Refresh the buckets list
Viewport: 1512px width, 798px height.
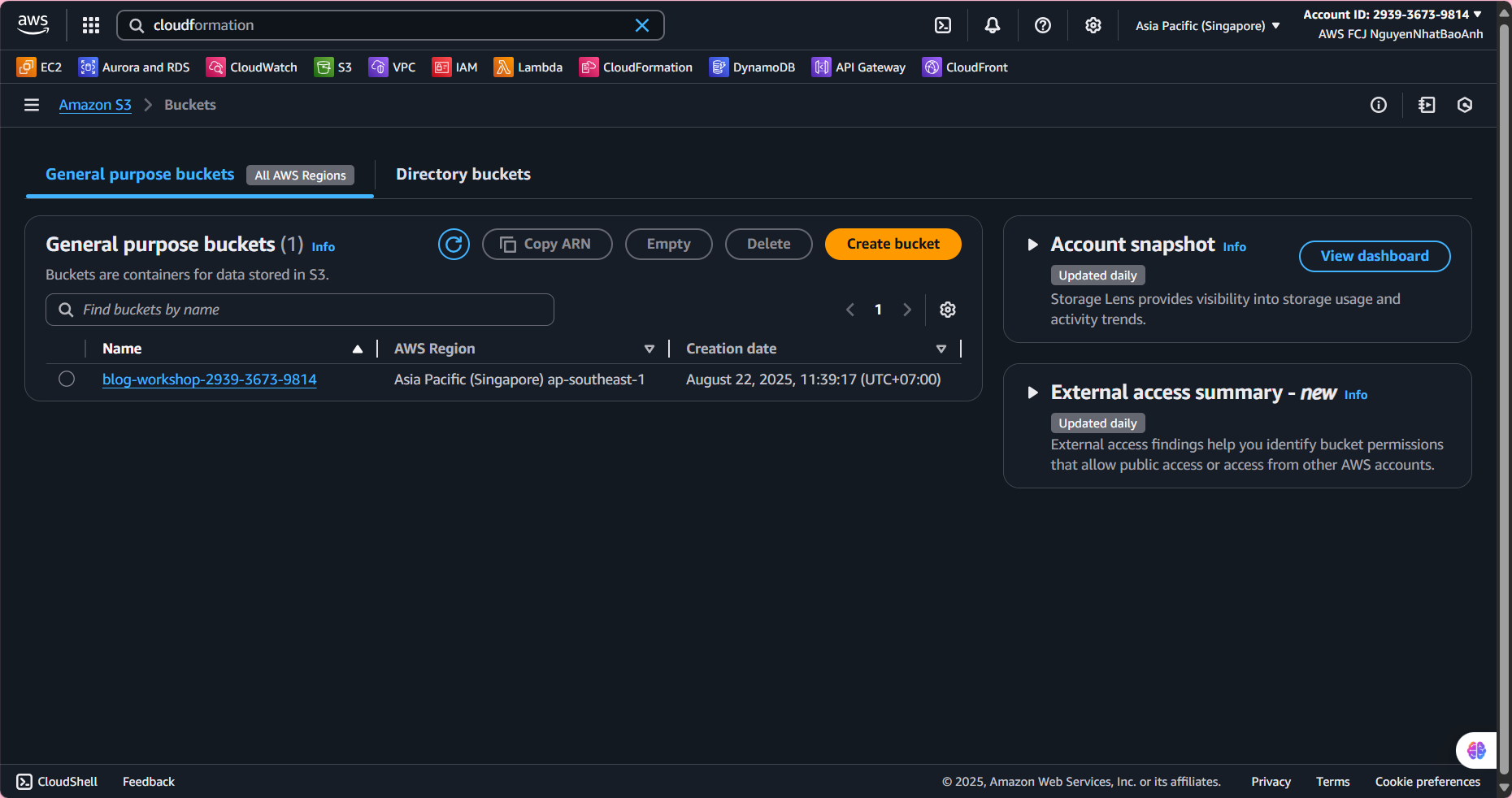click(x=454, y=244)
